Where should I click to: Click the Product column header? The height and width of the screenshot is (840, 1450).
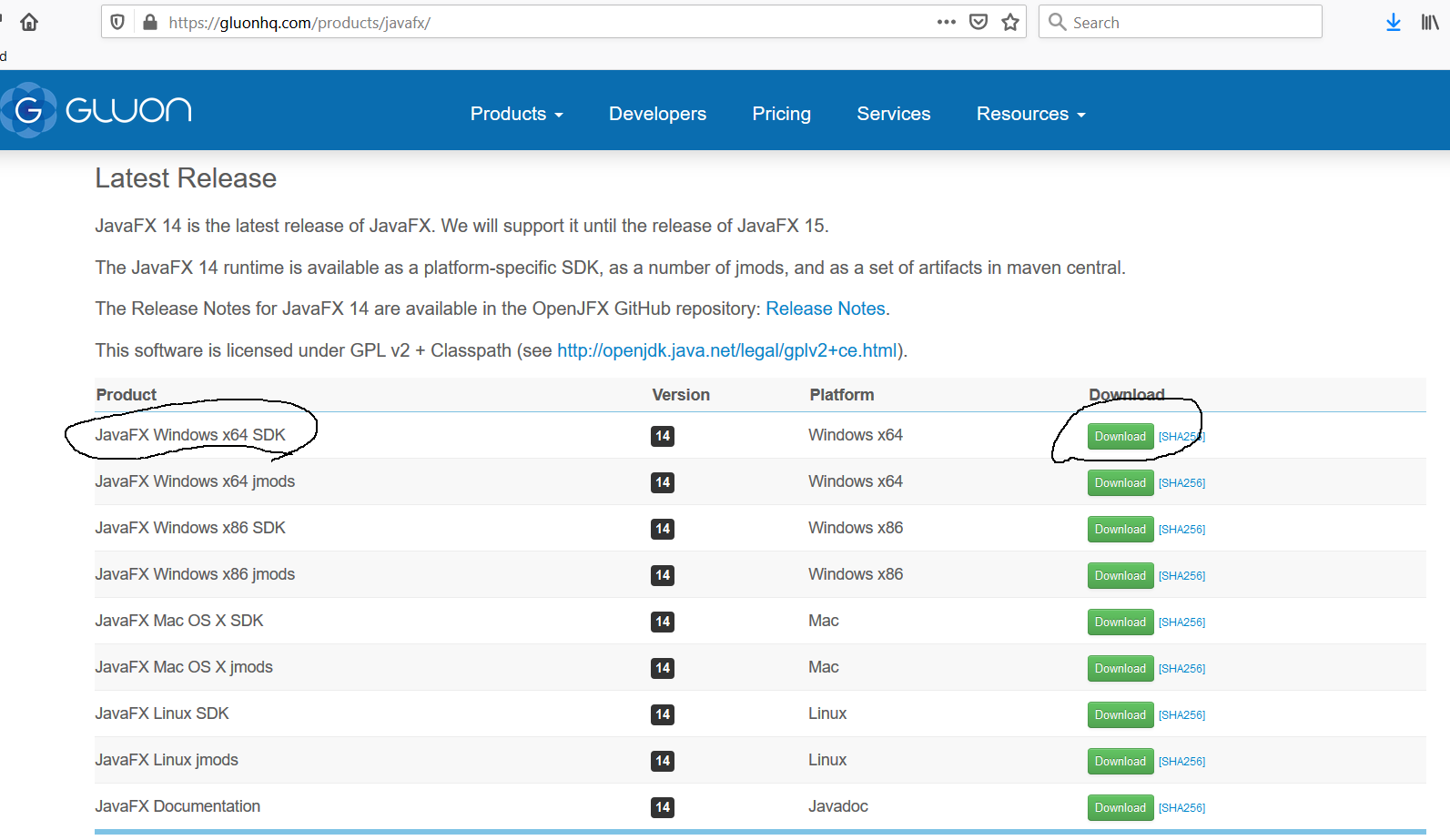click(127, 395)
